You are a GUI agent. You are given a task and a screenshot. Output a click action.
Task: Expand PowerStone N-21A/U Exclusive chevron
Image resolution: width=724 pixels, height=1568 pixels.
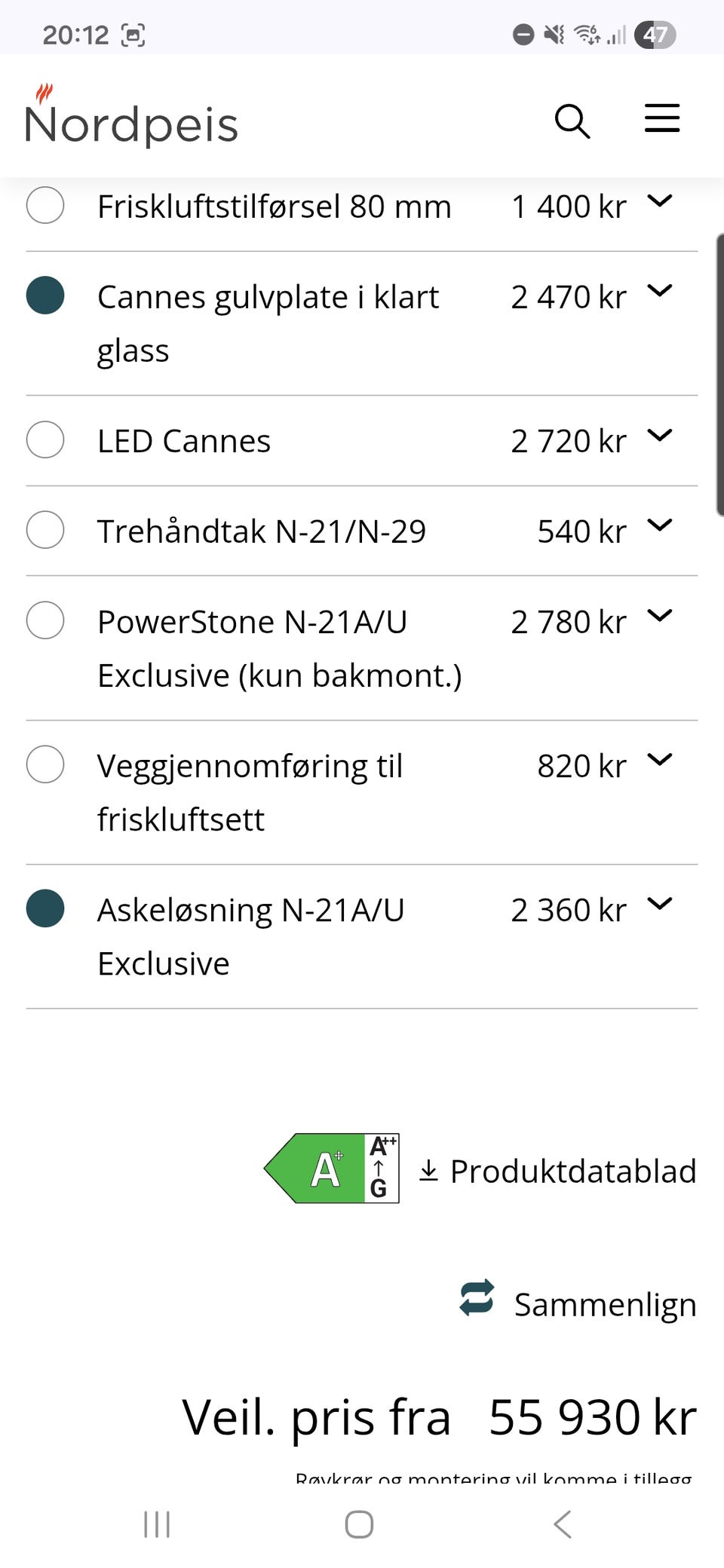pos(660,616)
